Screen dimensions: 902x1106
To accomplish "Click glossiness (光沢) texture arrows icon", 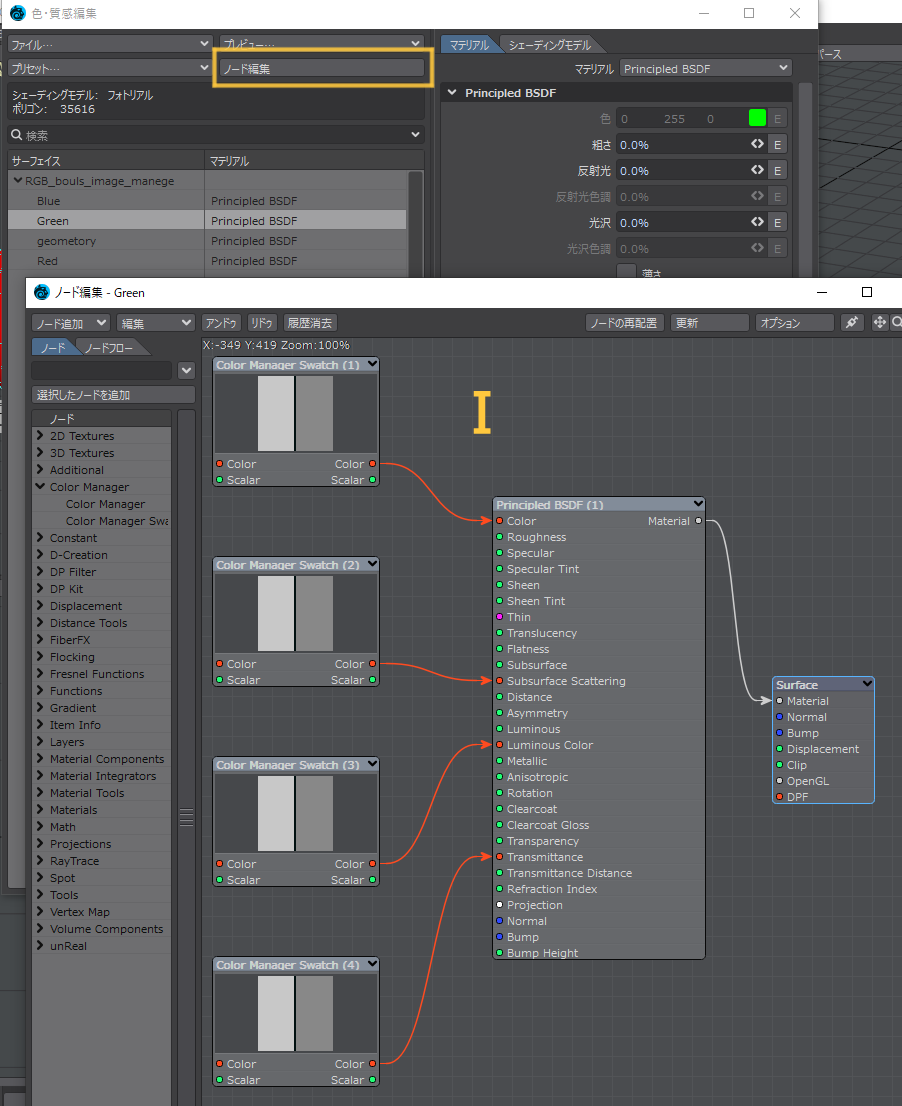I will (x=757, y=222).
